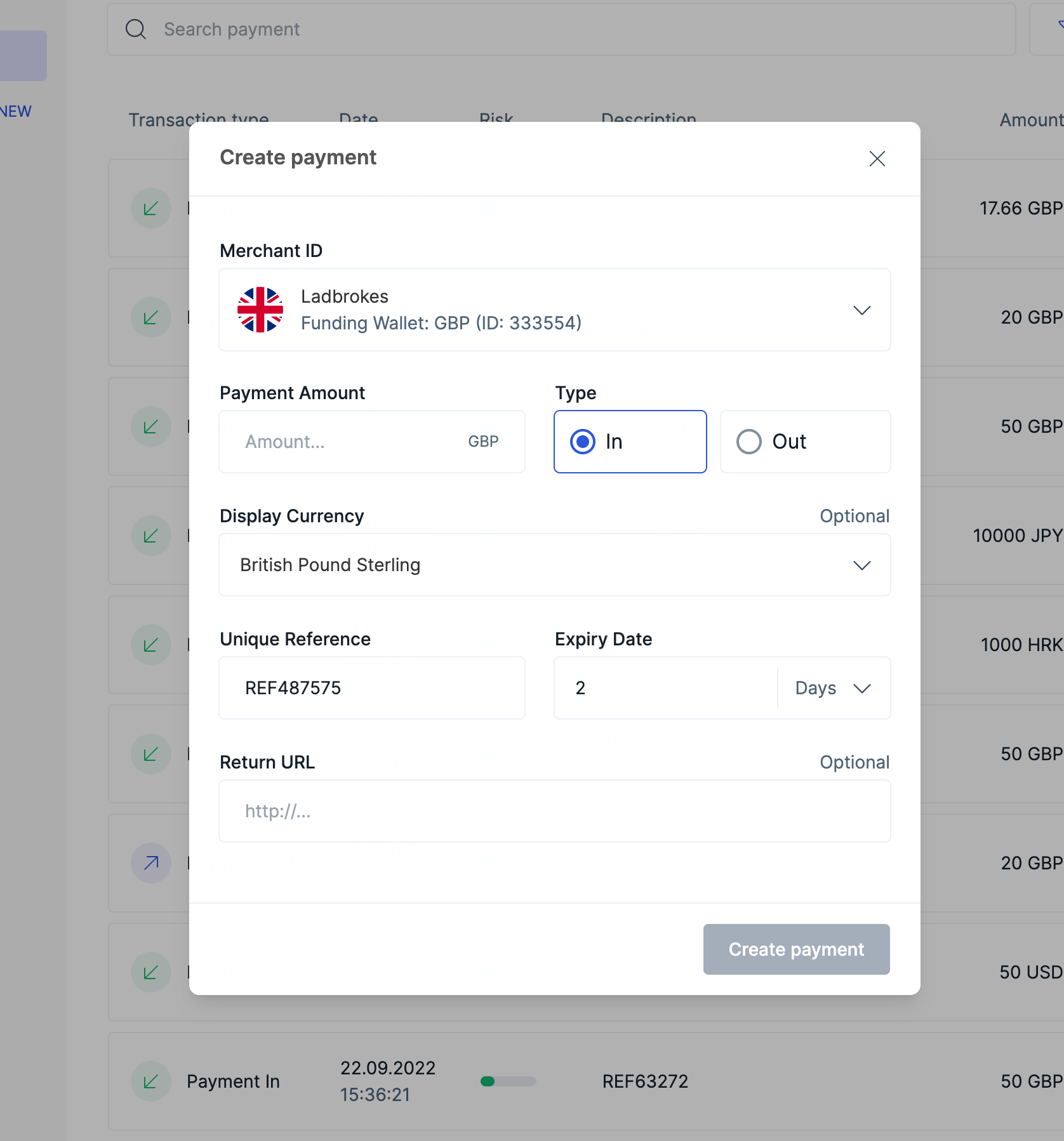Click the Transaction type column header
This screenshot has width=1064, height=1141.
[x=199, y=120]
